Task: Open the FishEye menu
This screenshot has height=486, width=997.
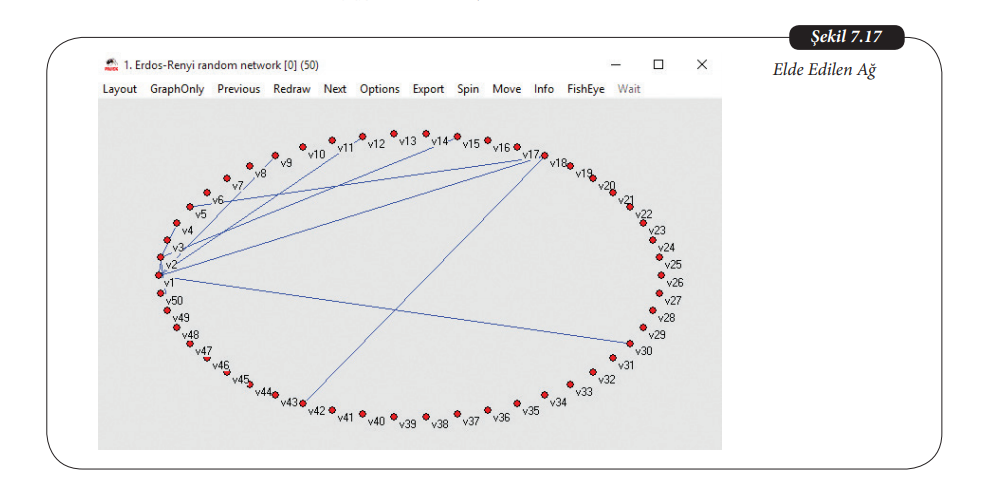Action: (585, 89)
